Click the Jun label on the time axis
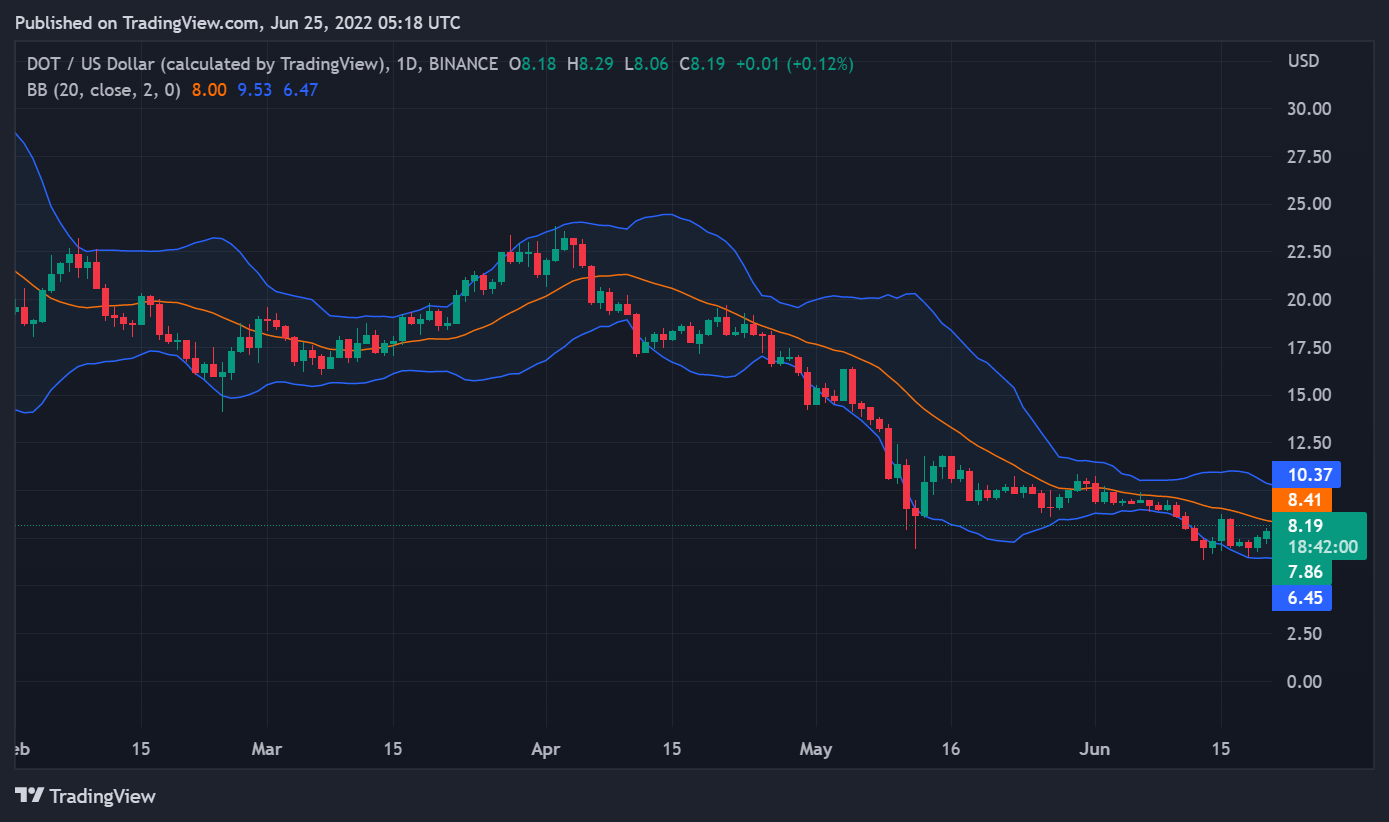Image resolution: width=1389 pixels, height=822 pixels. click(1095, 749)
